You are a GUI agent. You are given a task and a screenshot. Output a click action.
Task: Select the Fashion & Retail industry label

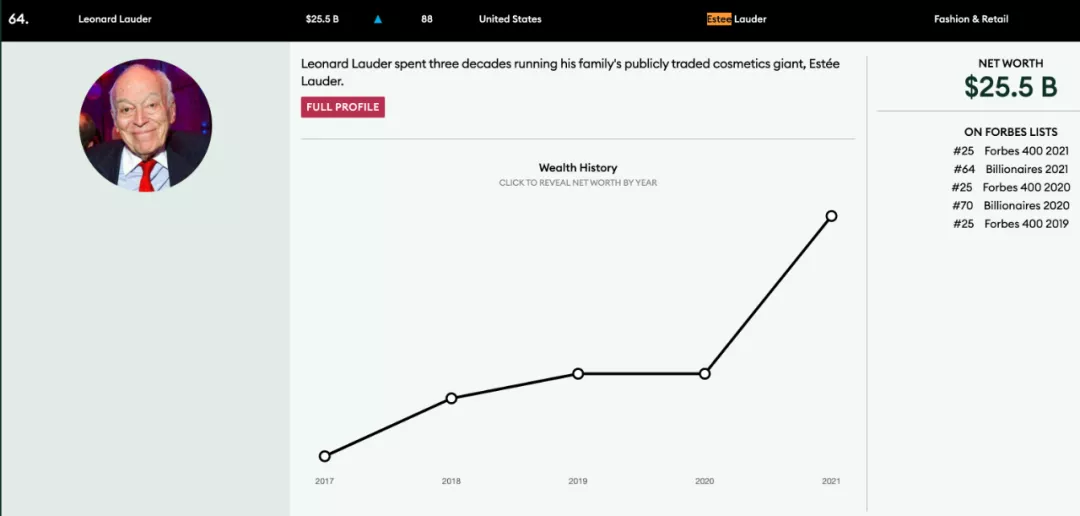(x=972, y=19)
